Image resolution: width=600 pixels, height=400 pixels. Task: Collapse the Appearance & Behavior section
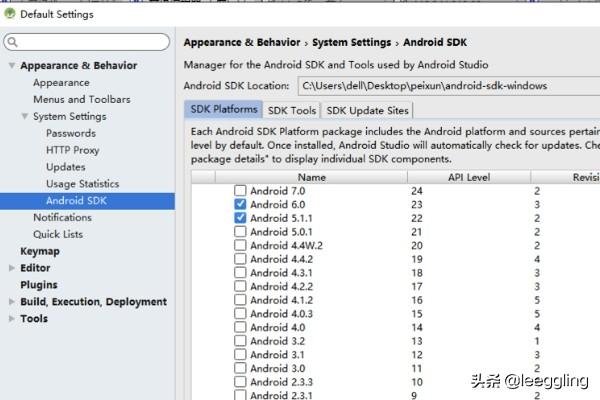click(x=12, y=65)
